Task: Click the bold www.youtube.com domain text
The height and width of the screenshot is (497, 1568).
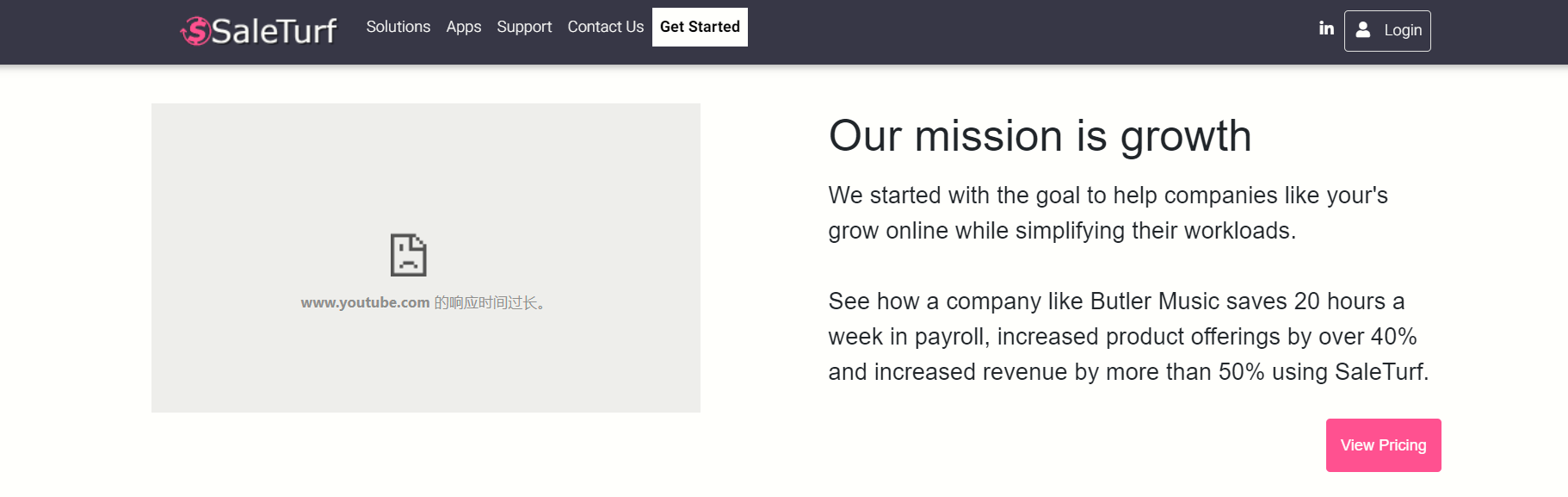Action: (x=365, y=302)
